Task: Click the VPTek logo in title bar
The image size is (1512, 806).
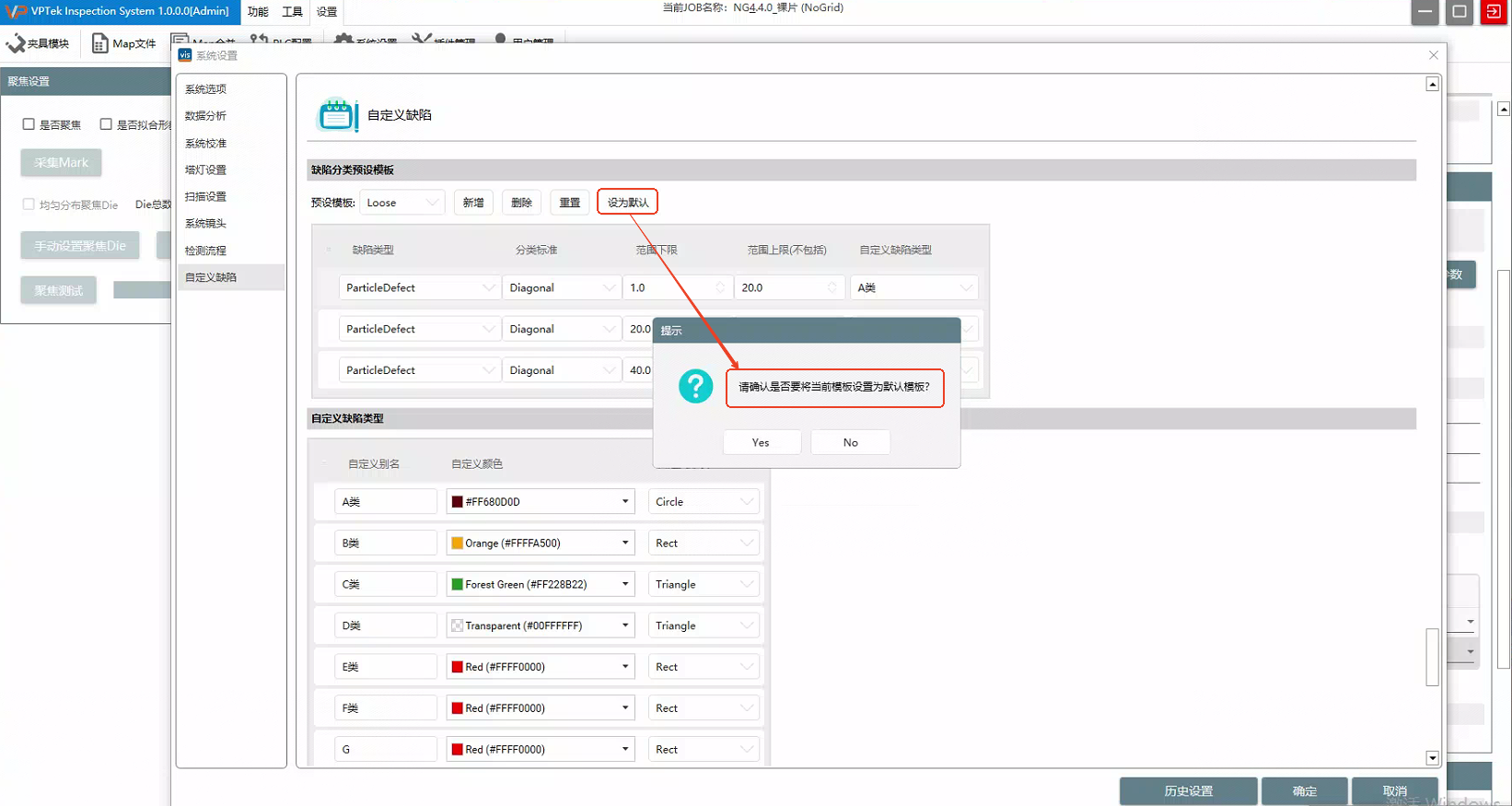Action: pos(16,11)
